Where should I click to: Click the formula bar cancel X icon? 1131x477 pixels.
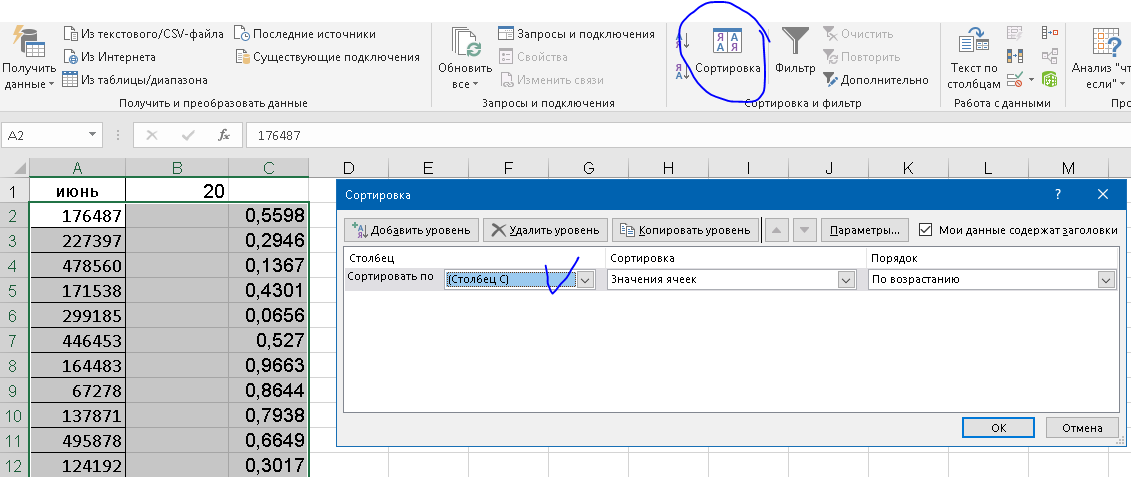tap(151, 135)
